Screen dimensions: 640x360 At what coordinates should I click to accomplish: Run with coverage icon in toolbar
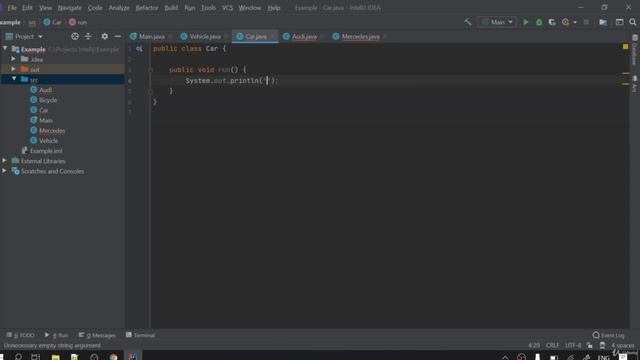552,22
